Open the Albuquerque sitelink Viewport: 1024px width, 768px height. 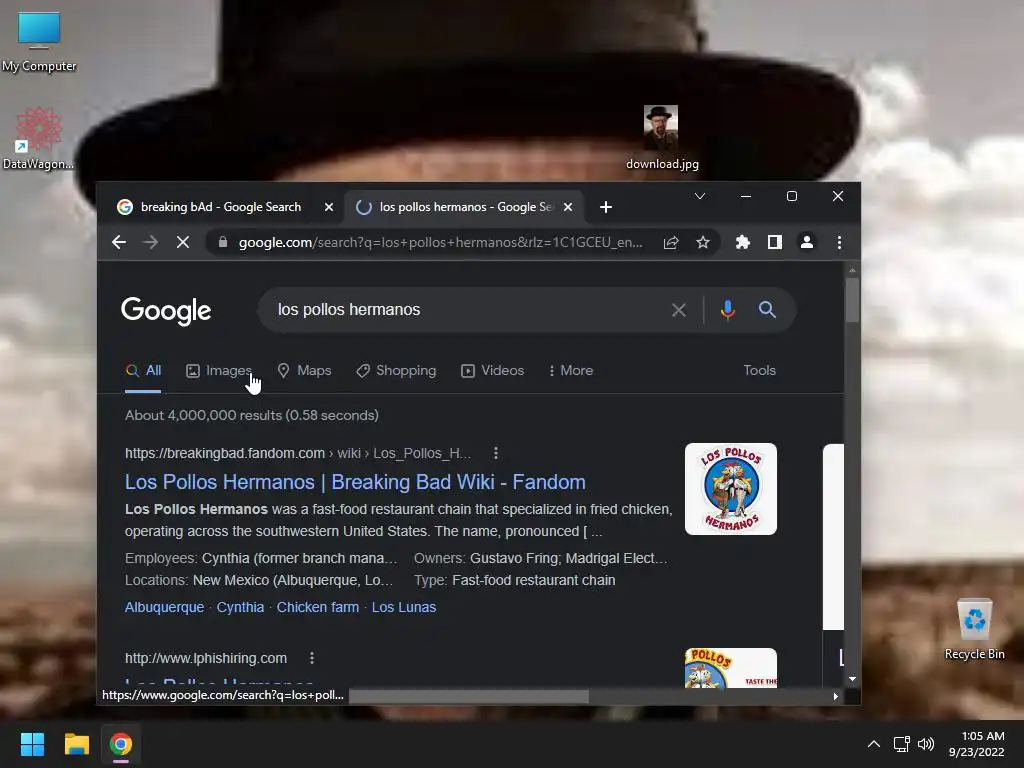[165, 607]
